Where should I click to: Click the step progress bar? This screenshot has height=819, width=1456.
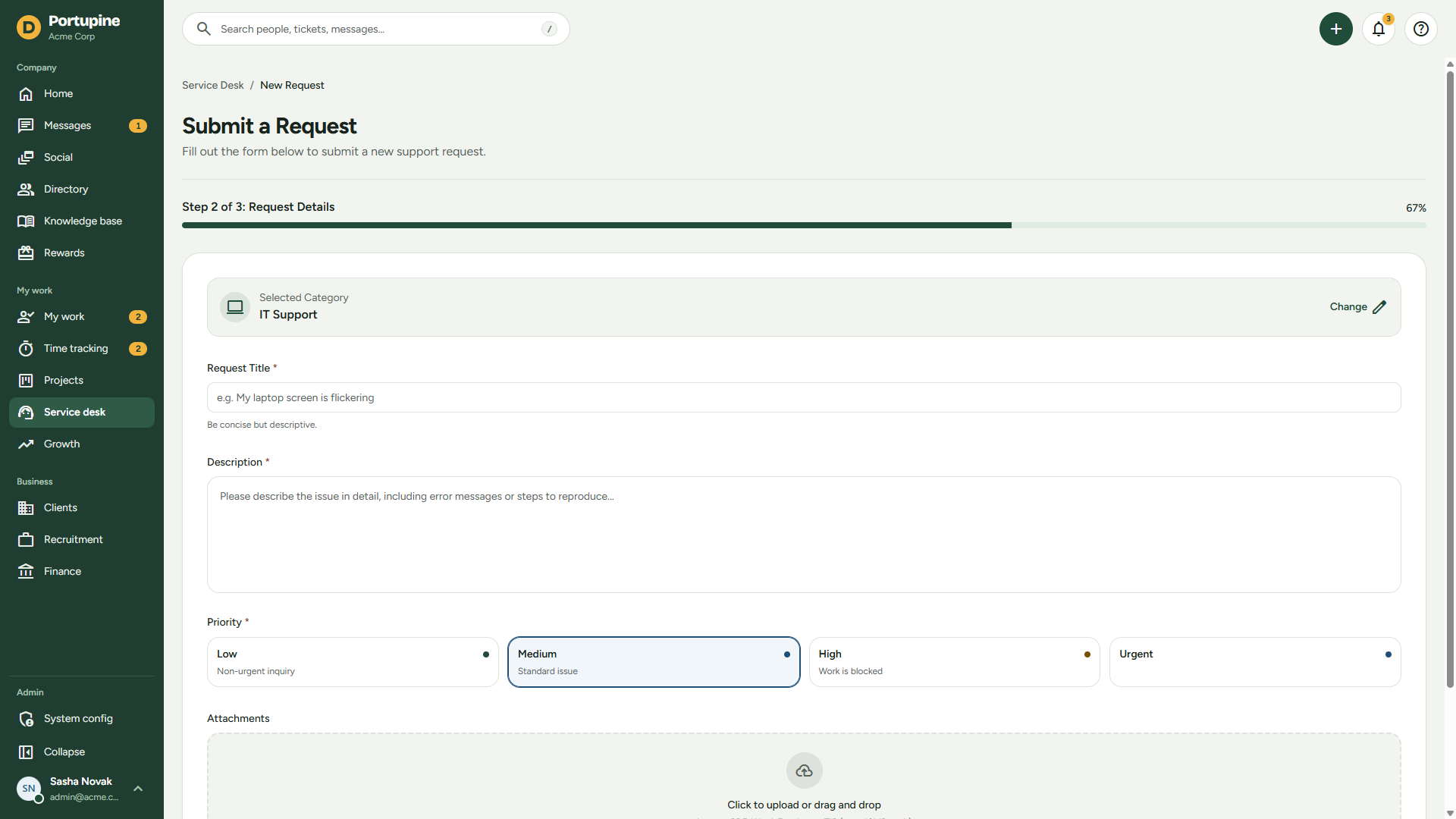tap(804, 225)
